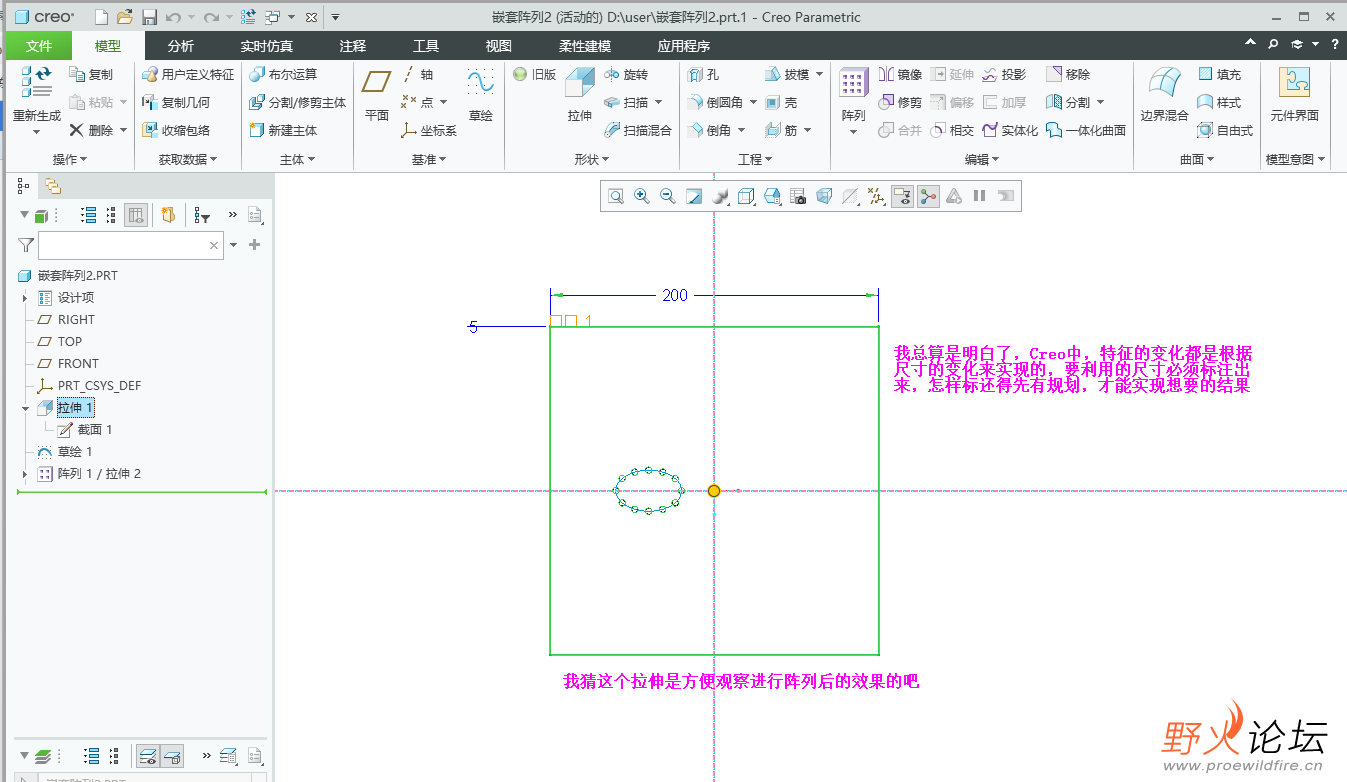Open the saved orientations icon
This screenshot has width=1347, height=782.
[x=772, y=196]
